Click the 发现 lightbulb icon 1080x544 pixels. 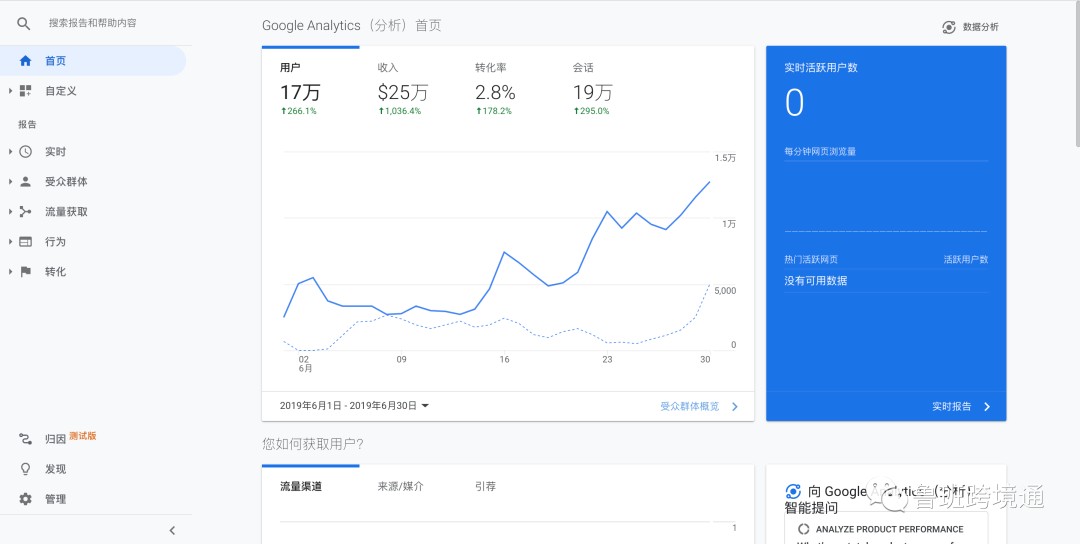25,469
